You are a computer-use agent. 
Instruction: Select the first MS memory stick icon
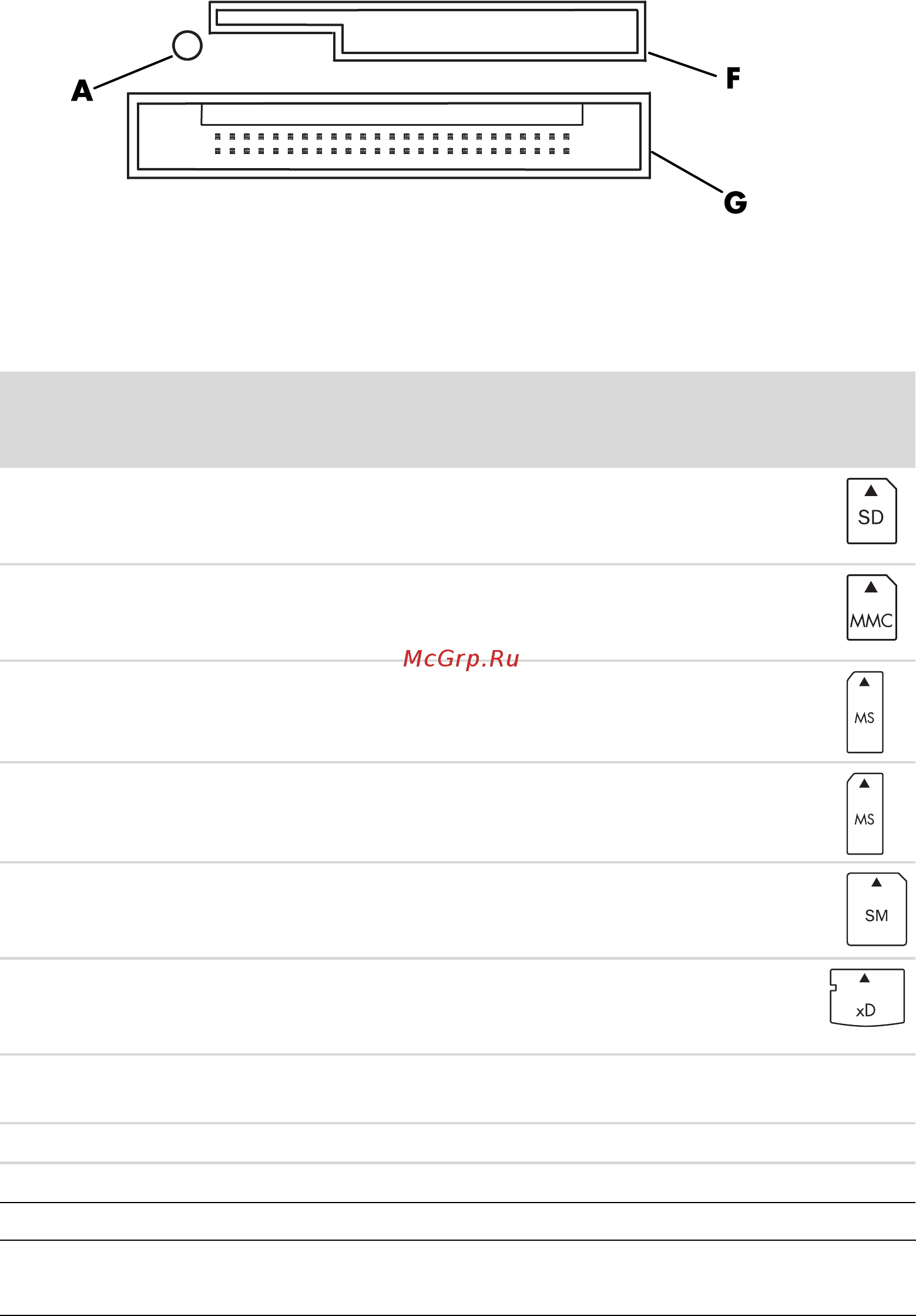(x=865, y=712)
